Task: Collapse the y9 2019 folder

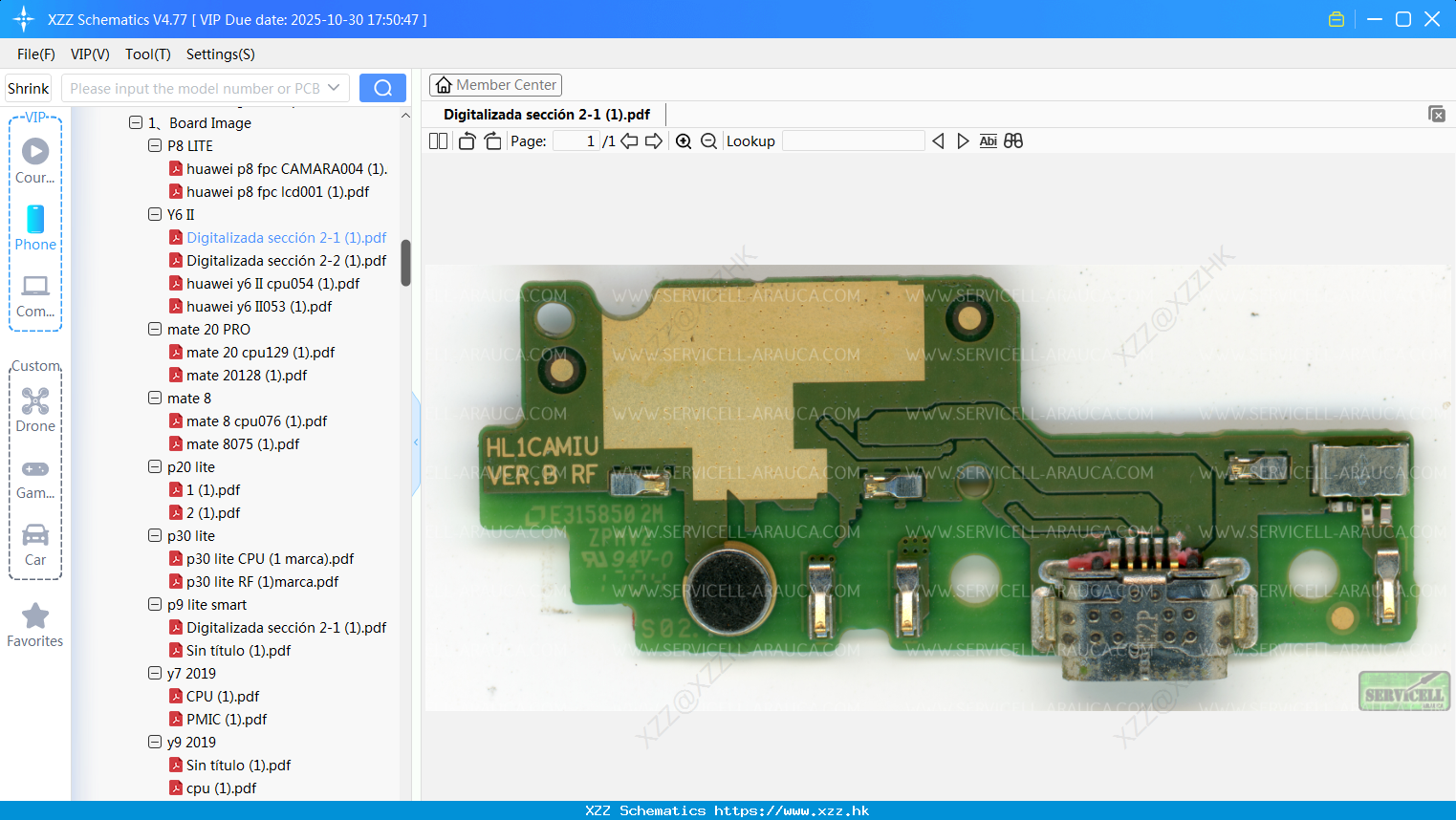Action: (155, 742)
